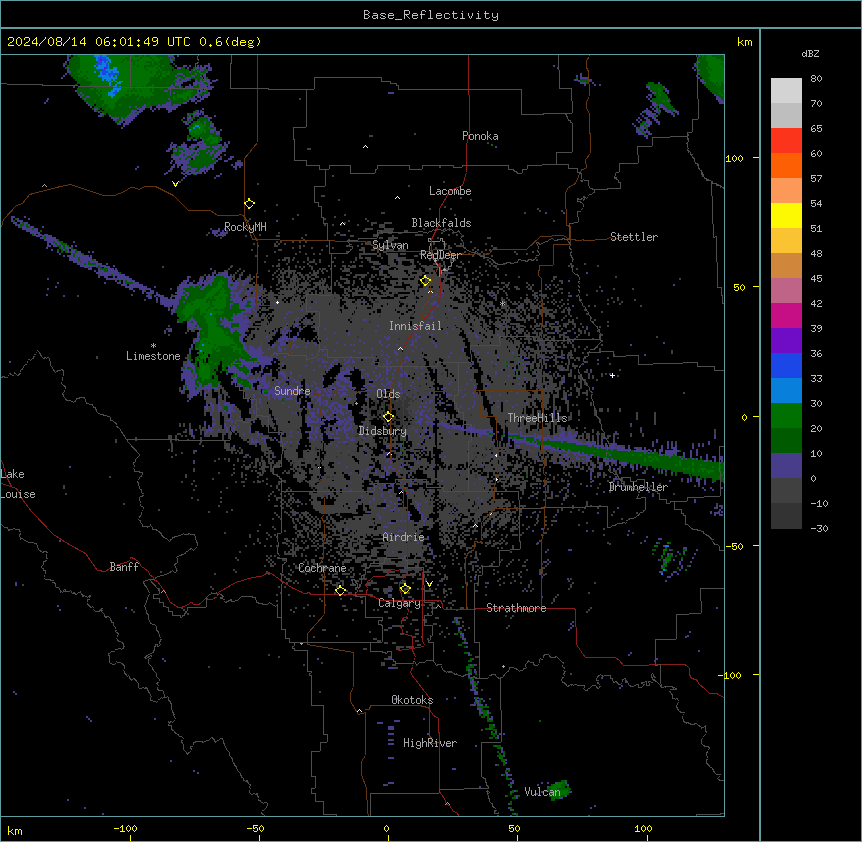Select the yellow 51-54 dBZ legend swatch
862x842 pixels.
point(786,215)
